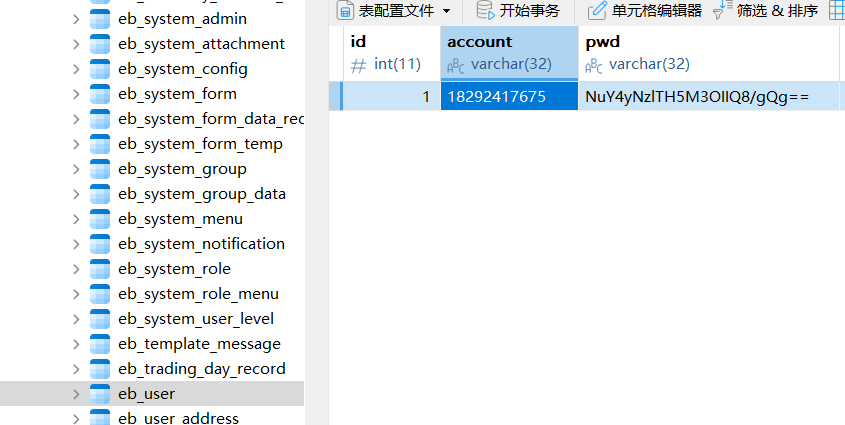Open 筛选 & 排序 filter and sort
Screen dimensions: 845x425
766,11
